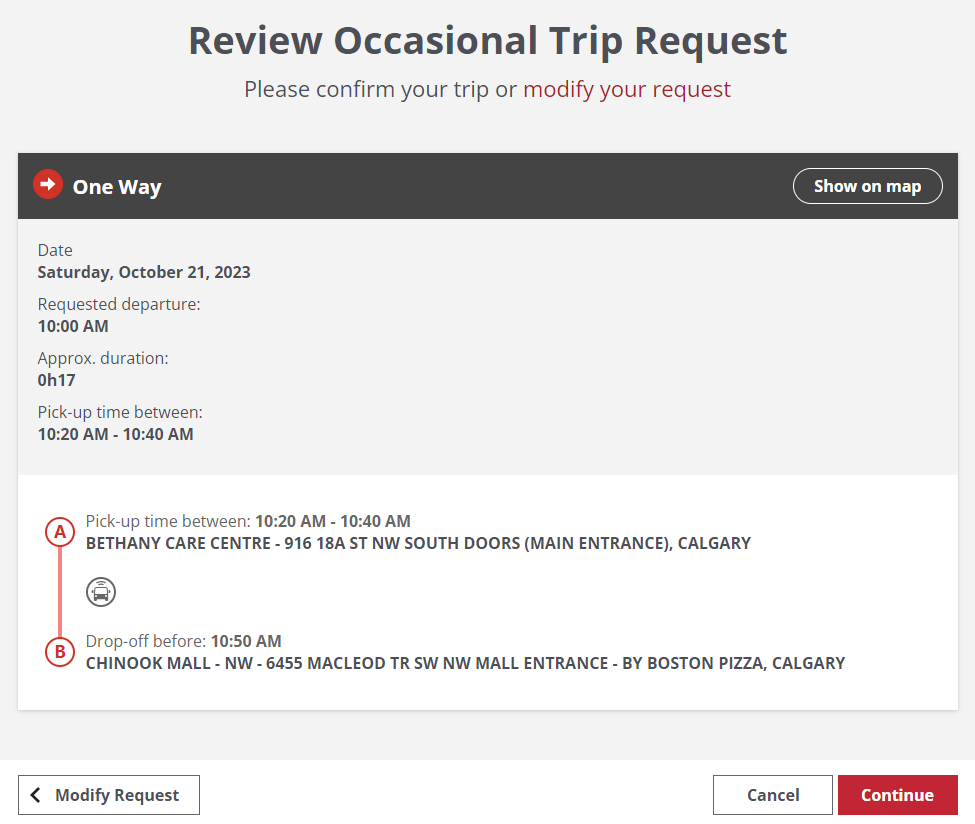Click the red One Way arrow icon
Screen dimensions: 975x824
[48, 185]
